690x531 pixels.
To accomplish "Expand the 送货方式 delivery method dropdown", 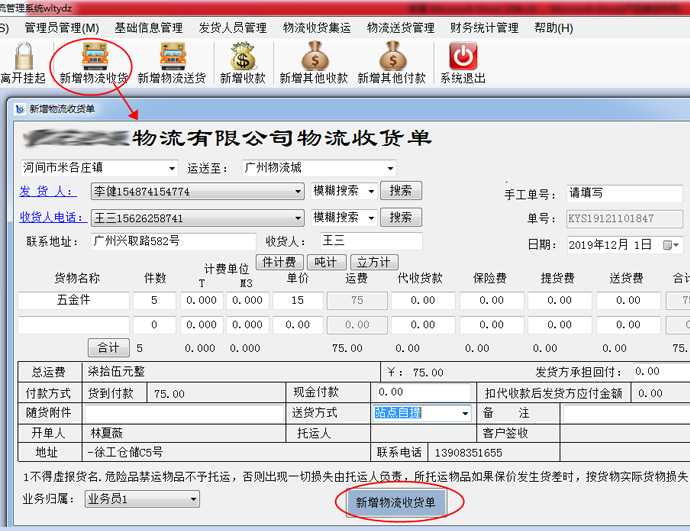I will tap(464, 413).
